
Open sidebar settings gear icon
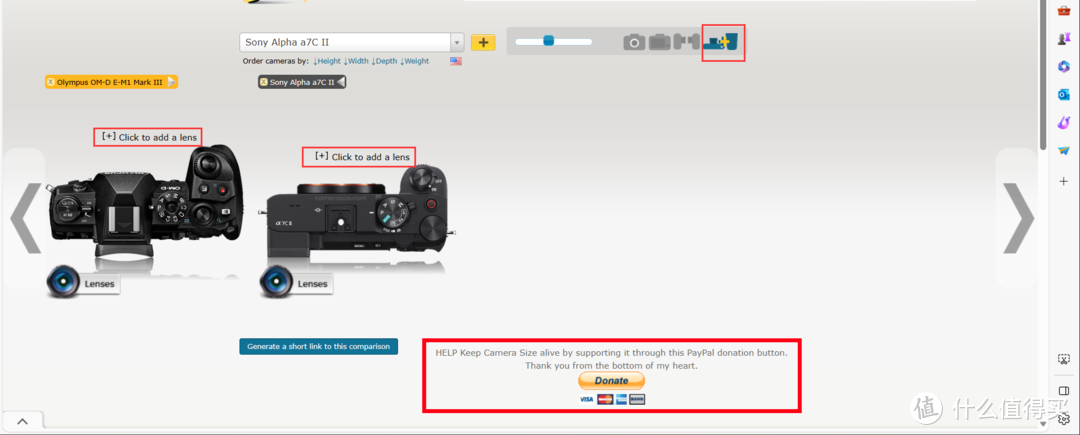1066,420
